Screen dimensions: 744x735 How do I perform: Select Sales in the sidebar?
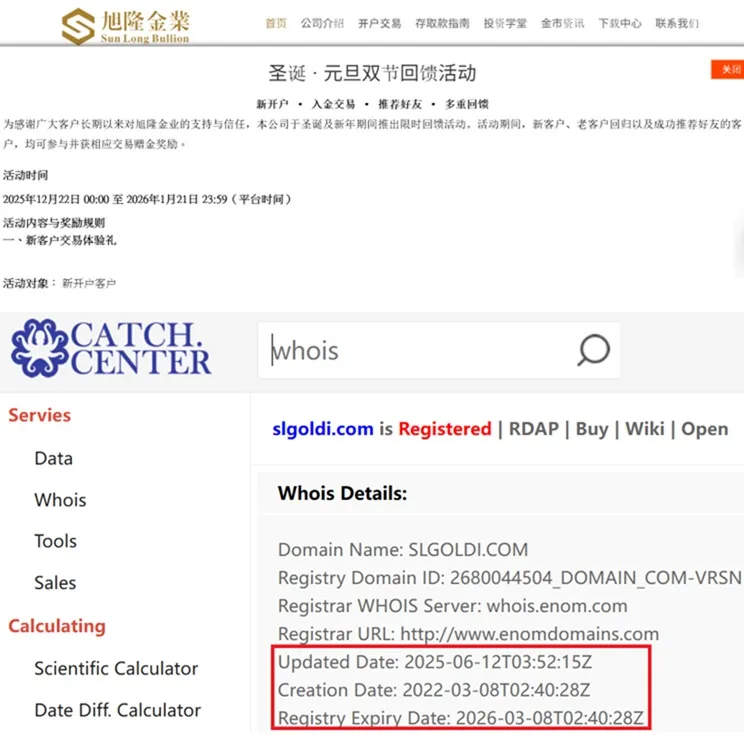click(55, 583)
